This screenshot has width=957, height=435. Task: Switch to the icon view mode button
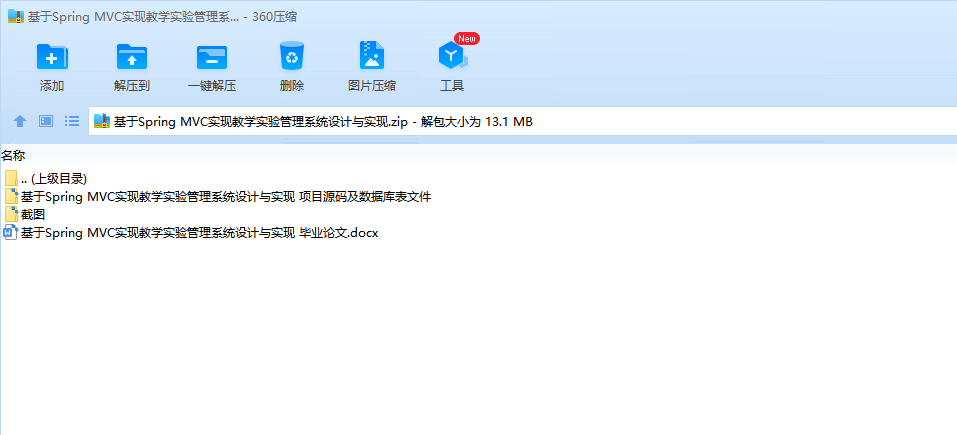pyautogui.click(x=46, y=121)
